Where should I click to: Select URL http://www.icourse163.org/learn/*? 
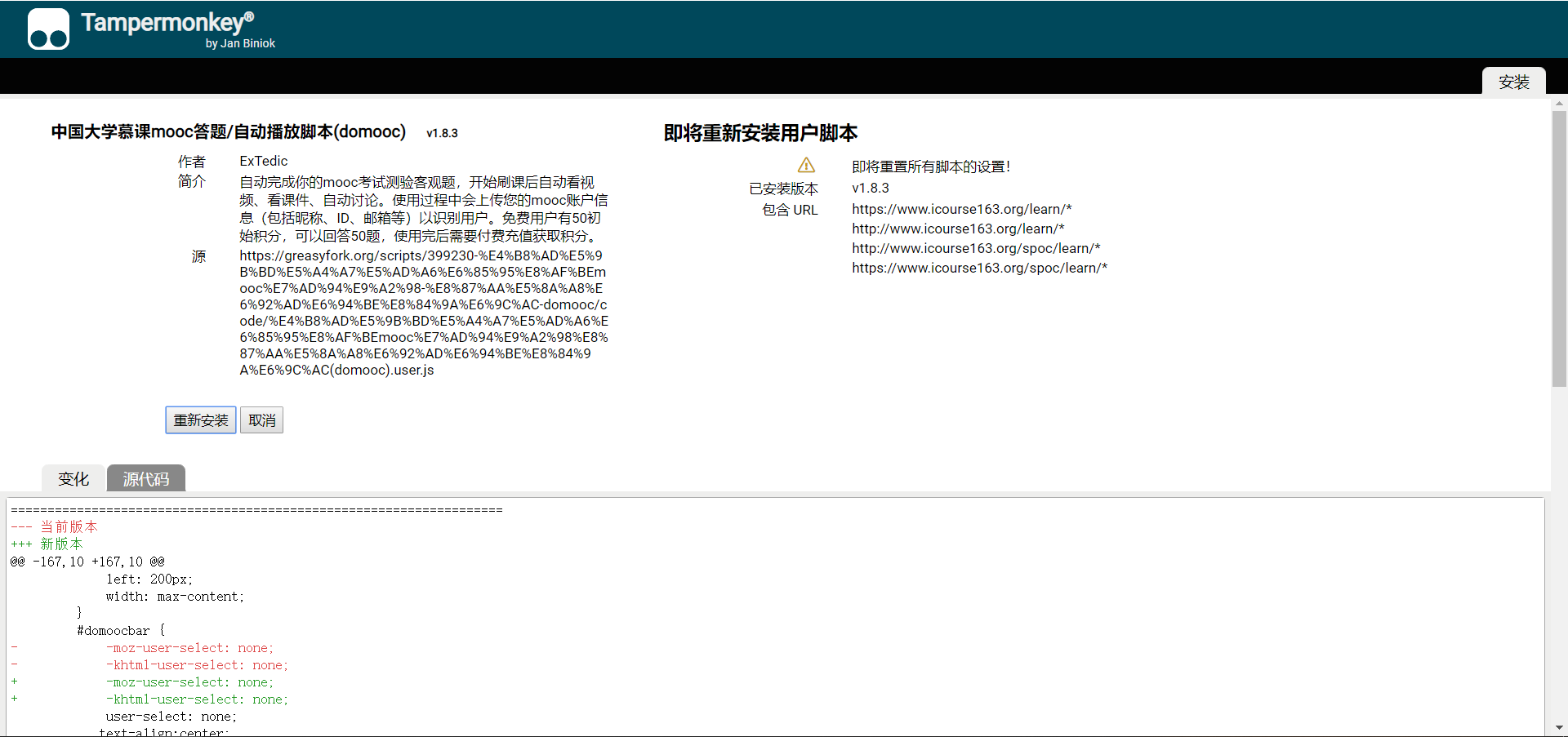[x=958, y=229]
